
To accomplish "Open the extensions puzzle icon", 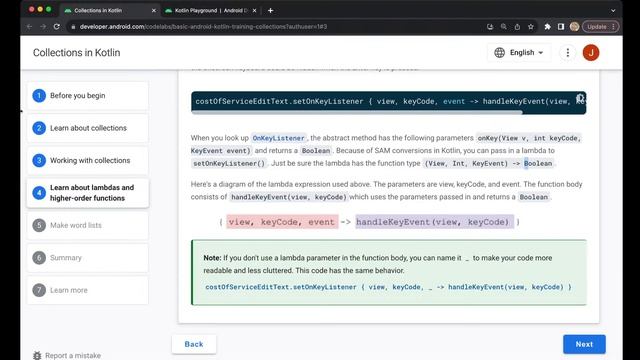I will pyautogui.click(x=547, y=27).
